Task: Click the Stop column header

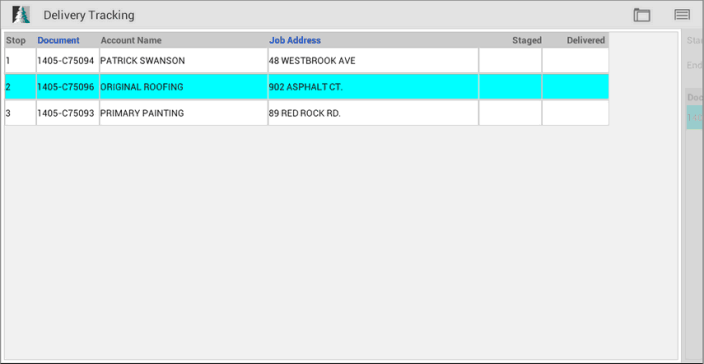Action: [x=16, y=40]
